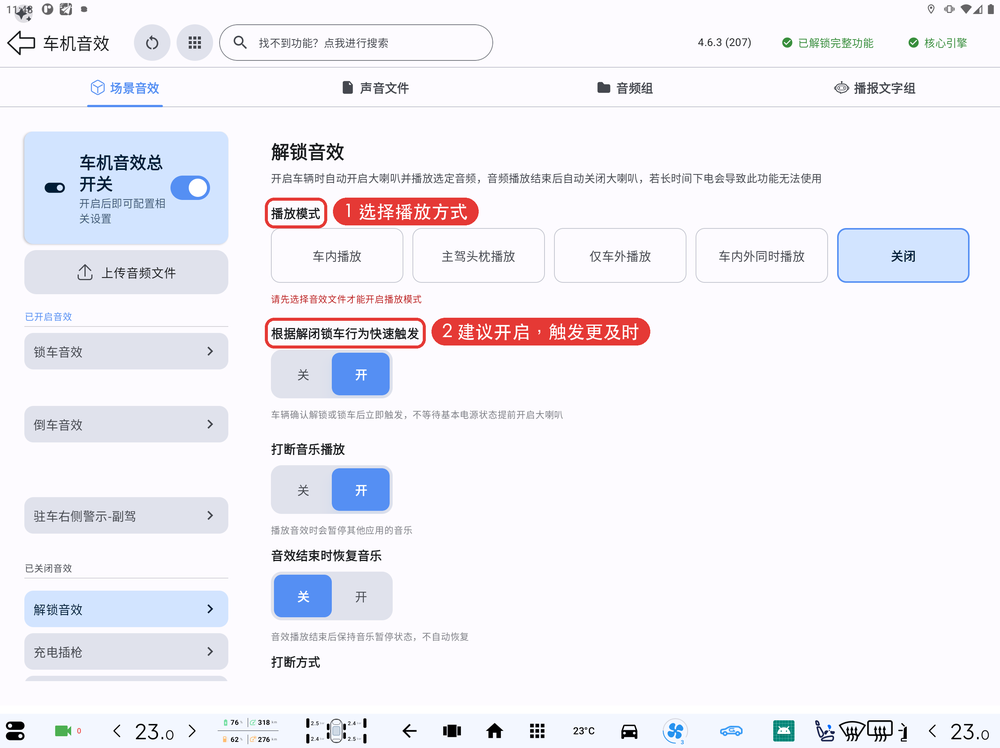Set 根据解闭锁车行为快速触发 to 开

click(x=361, y=374)
